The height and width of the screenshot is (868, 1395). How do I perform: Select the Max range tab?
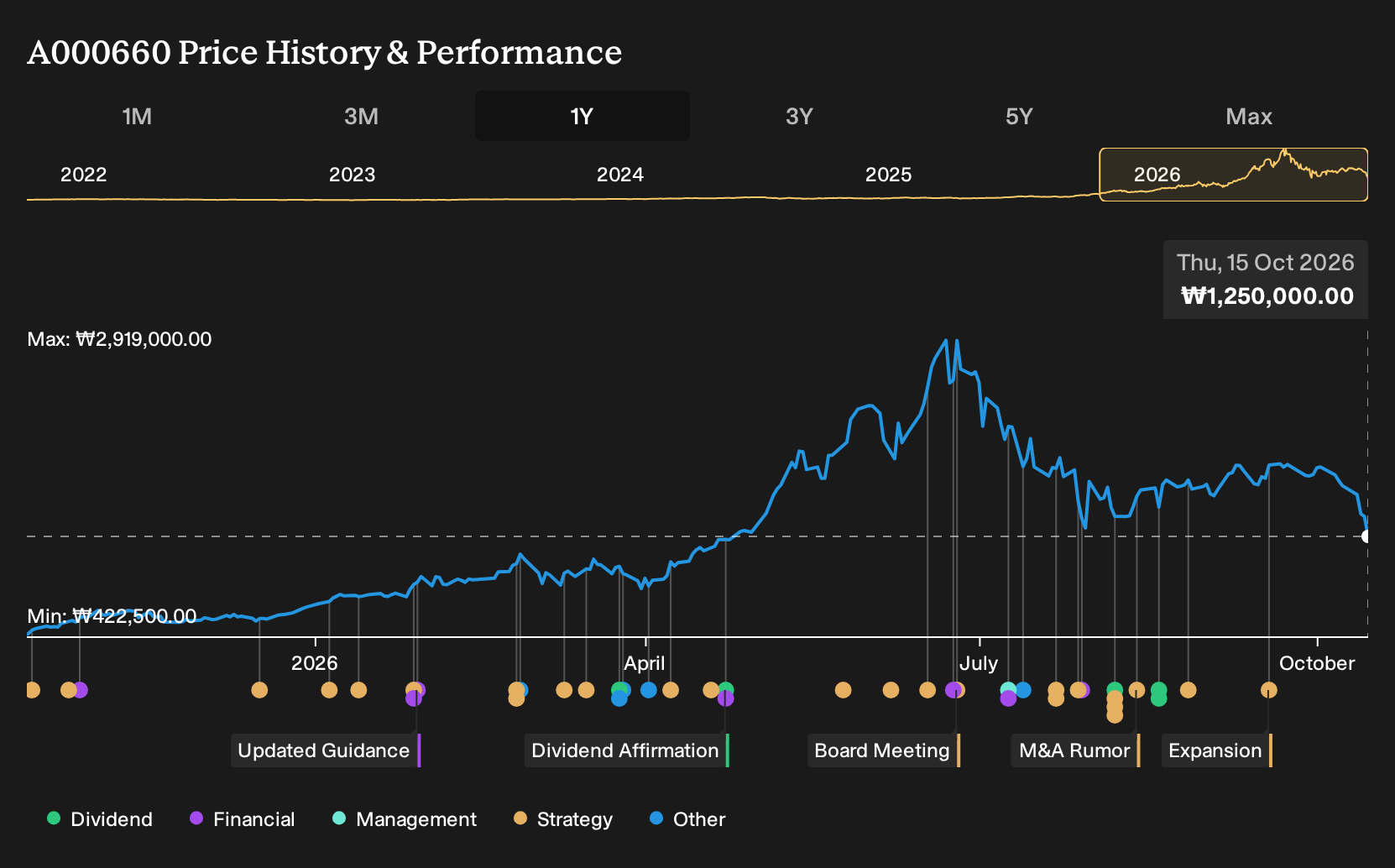tap(1249, 116)
